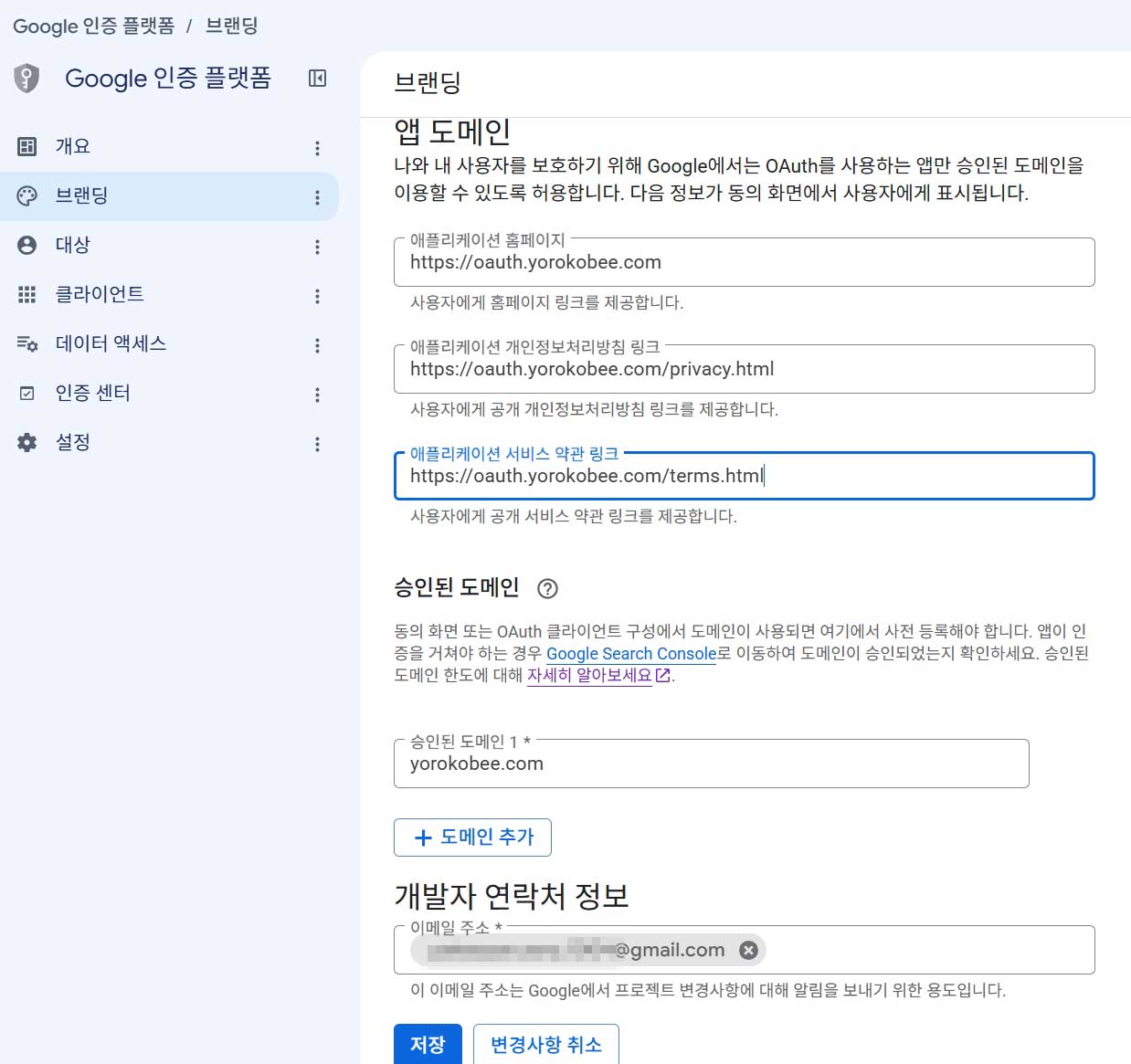Viewport: 1131px width, 1064px height.
Task: Click the 브랜딩 page title in the header
Action: (x=428, y=82)
